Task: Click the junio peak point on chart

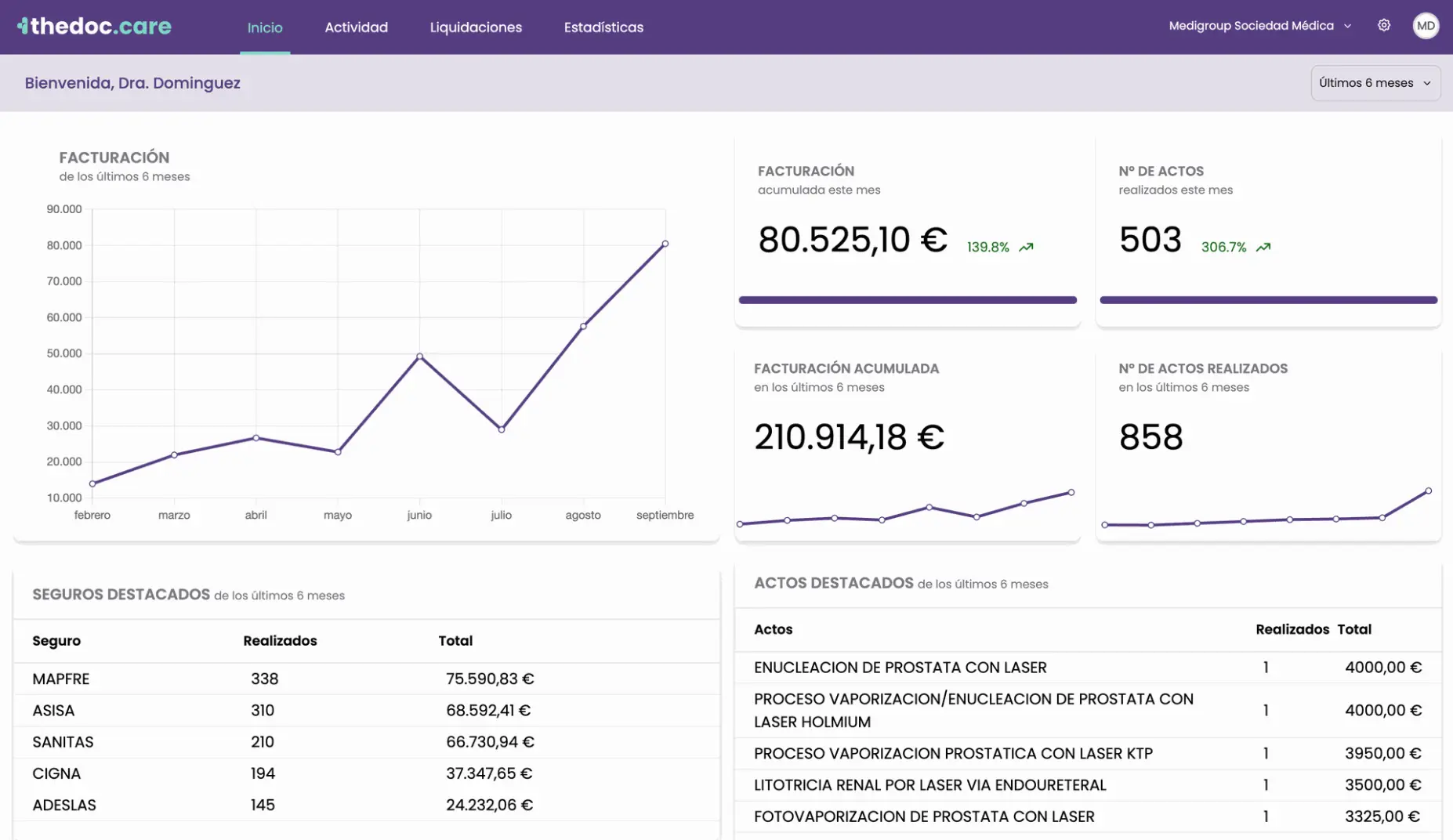Action: pyautogui.click(x=419, y=357)
